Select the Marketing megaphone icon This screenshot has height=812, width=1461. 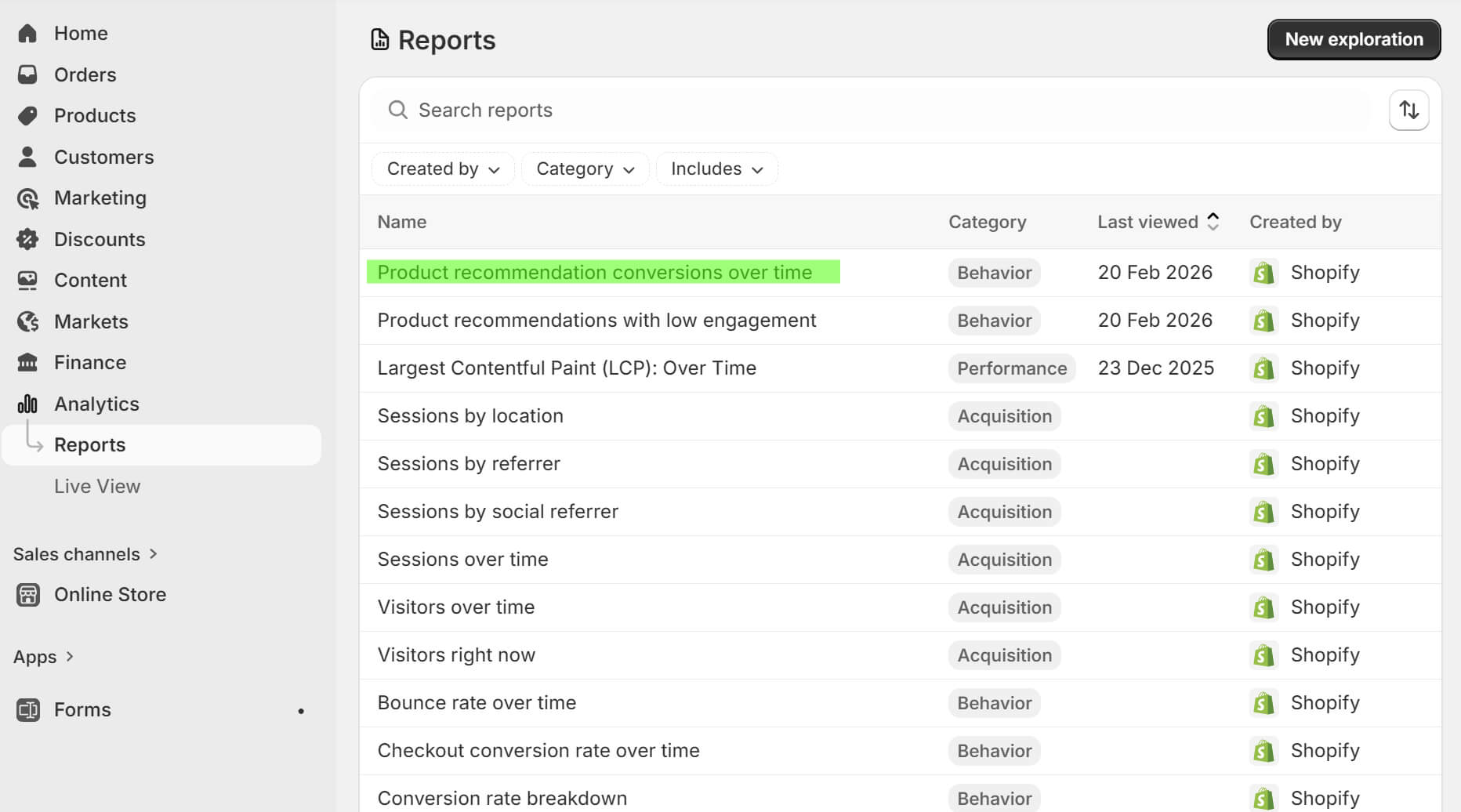27,198
